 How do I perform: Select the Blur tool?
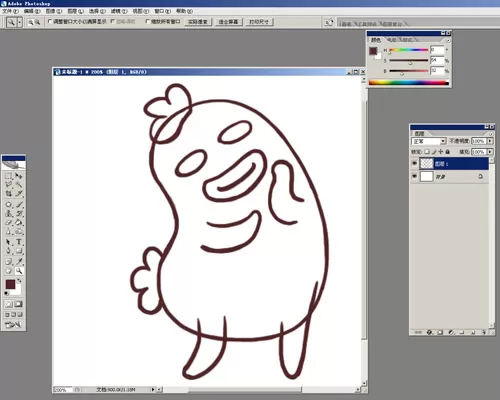9,231
